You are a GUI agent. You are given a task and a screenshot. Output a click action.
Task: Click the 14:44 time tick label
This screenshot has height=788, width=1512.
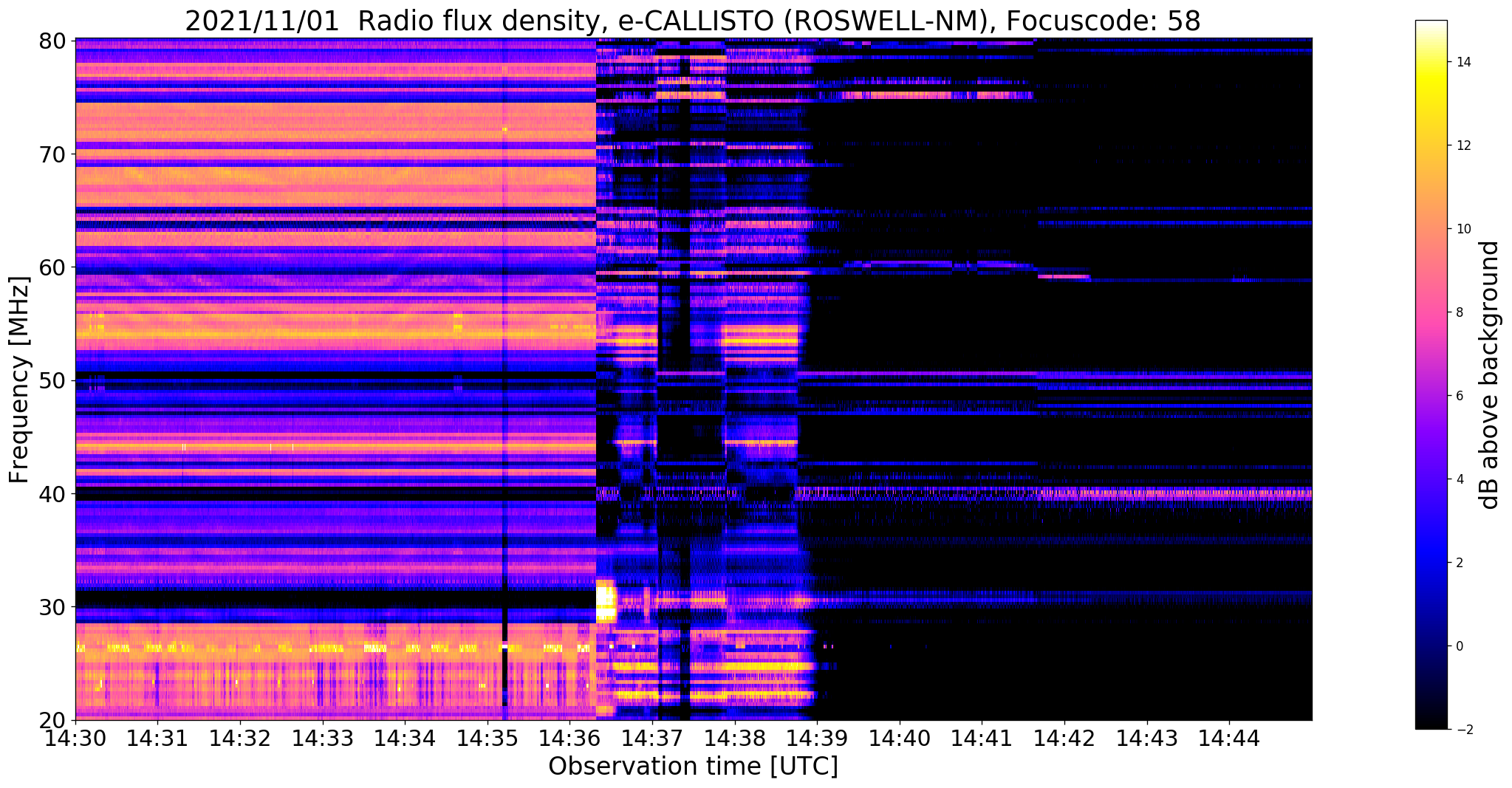tap(1230, 738)
